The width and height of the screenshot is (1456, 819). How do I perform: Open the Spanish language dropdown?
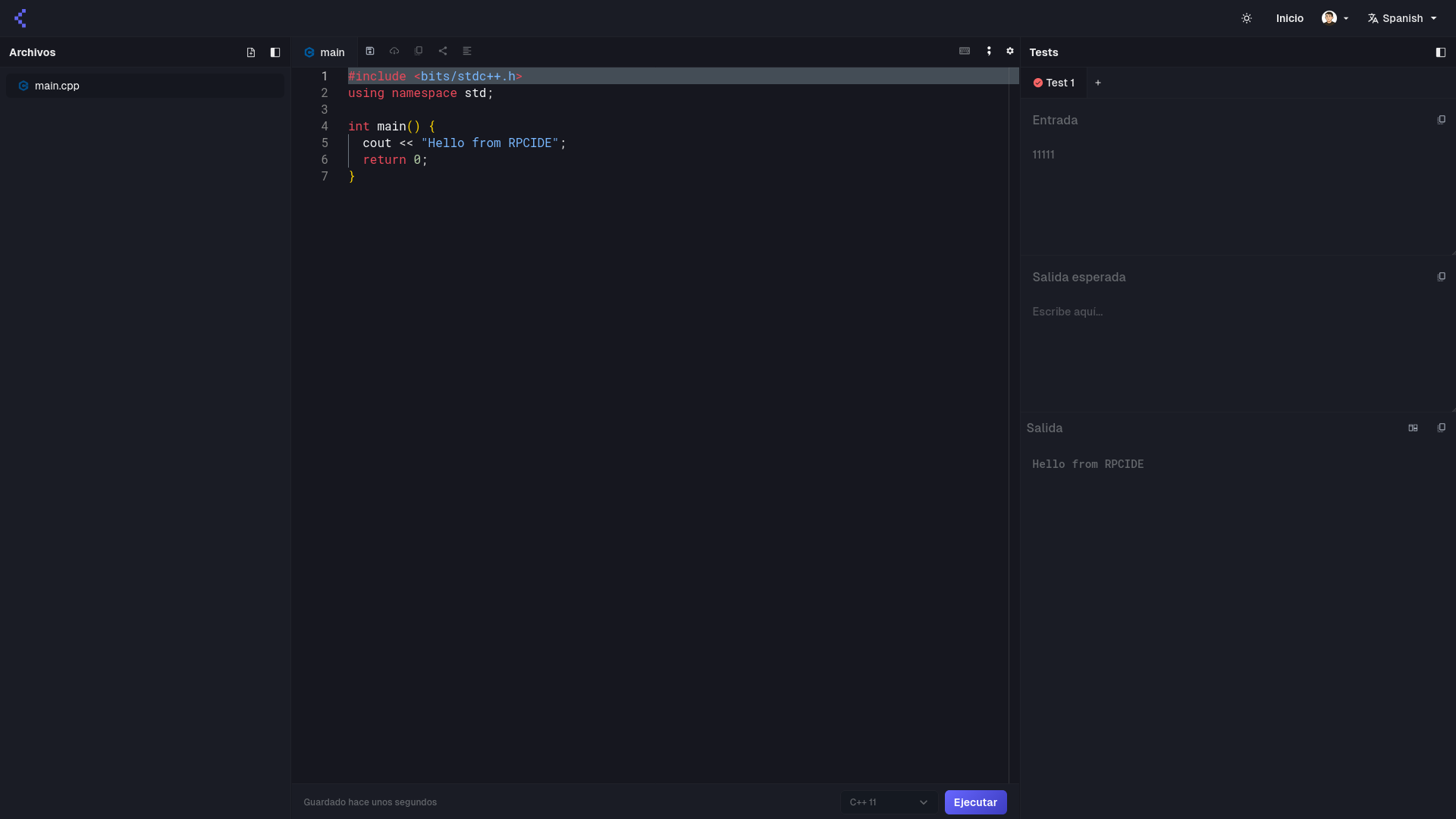[x=1402, y=18]
